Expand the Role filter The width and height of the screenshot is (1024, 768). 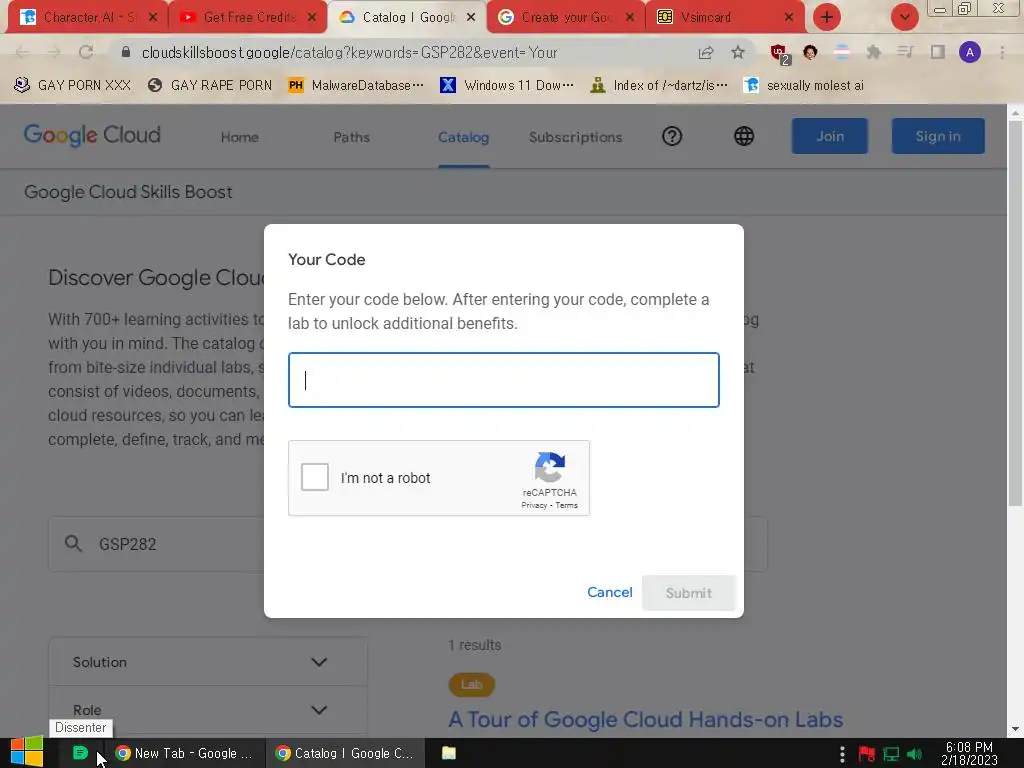click(x=208, y=710)
